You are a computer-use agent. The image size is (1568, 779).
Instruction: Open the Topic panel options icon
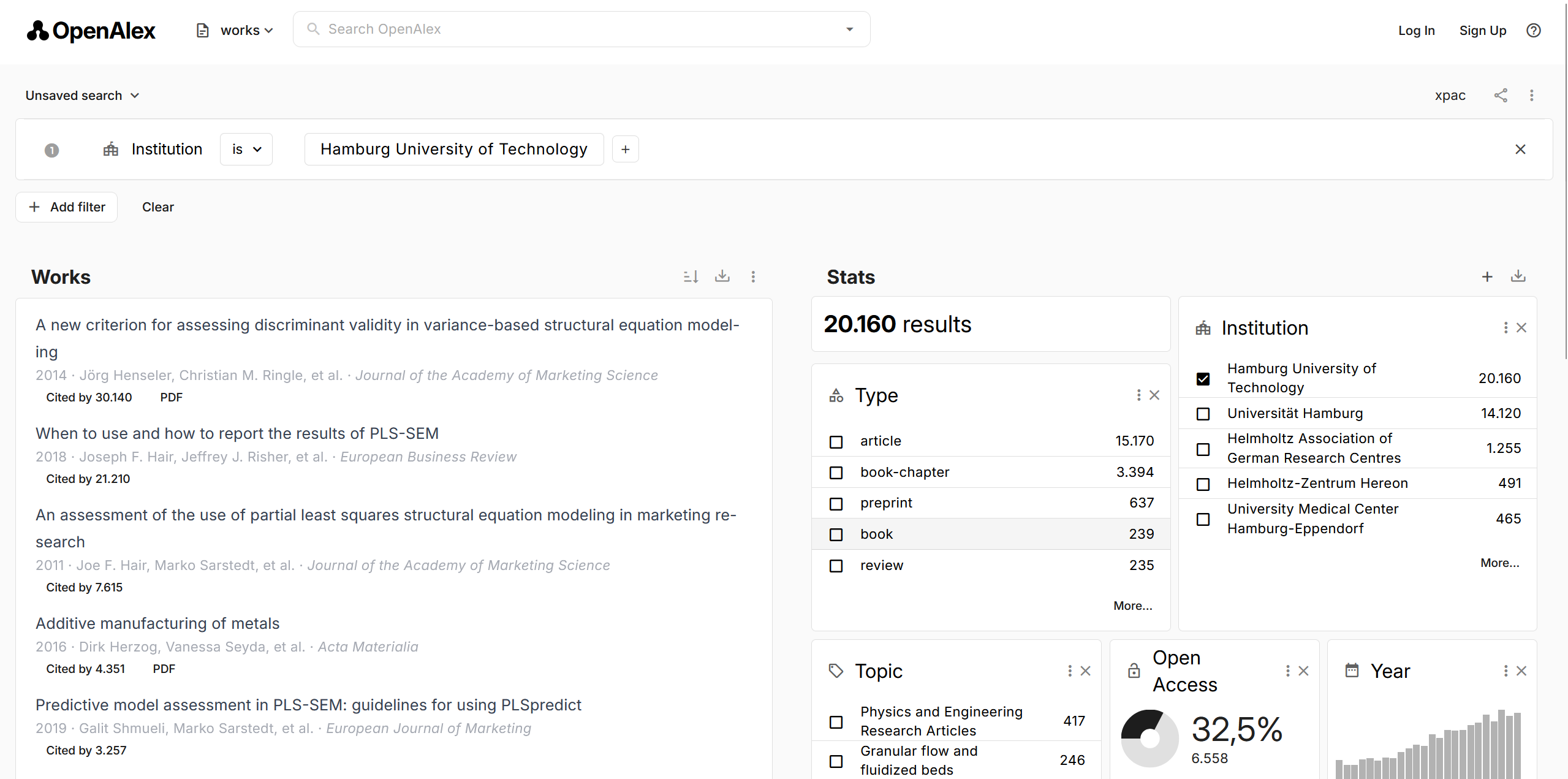point(1069,671)
